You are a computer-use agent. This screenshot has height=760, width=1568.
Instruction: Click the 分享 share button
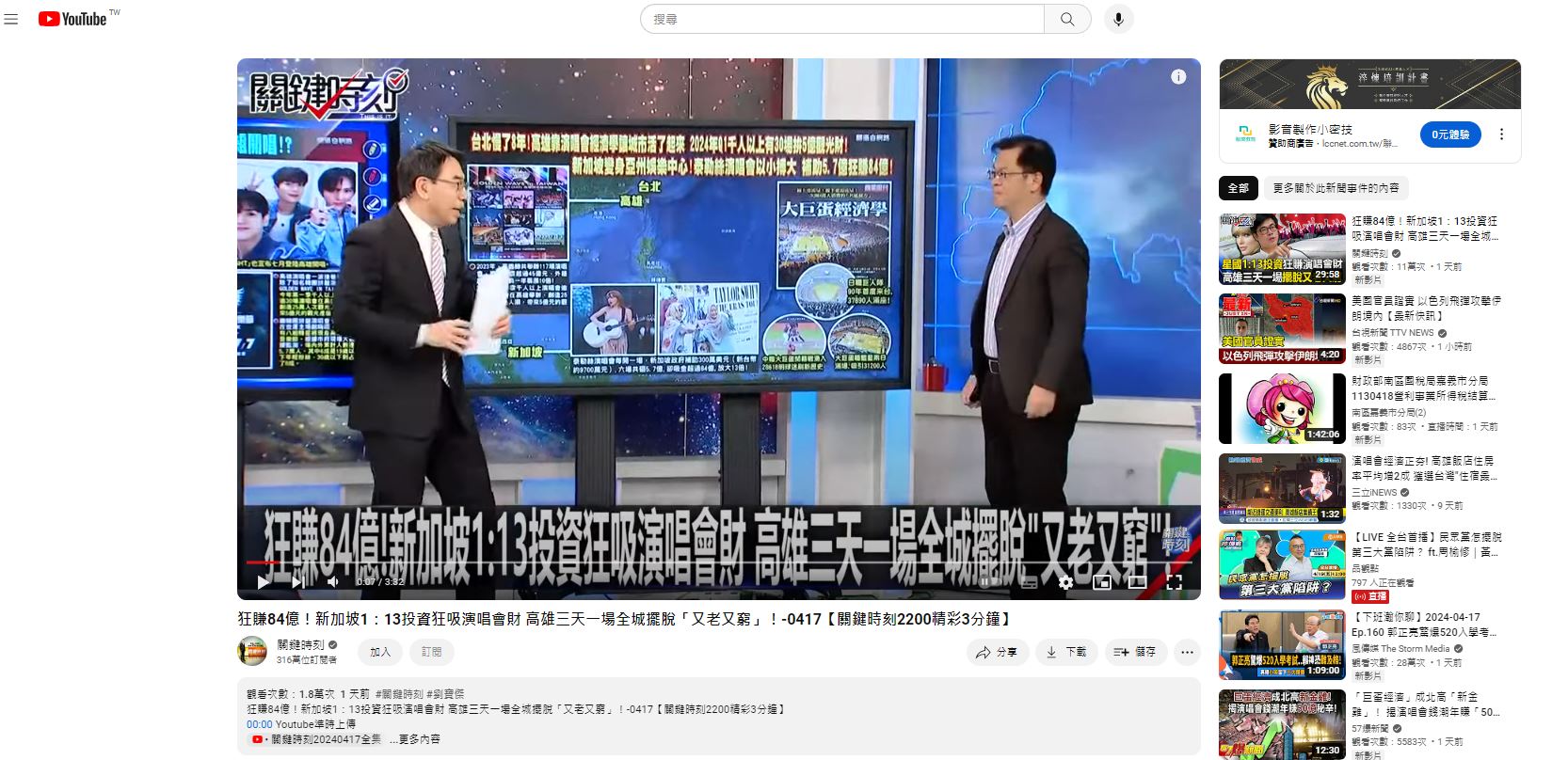[997, 652]
